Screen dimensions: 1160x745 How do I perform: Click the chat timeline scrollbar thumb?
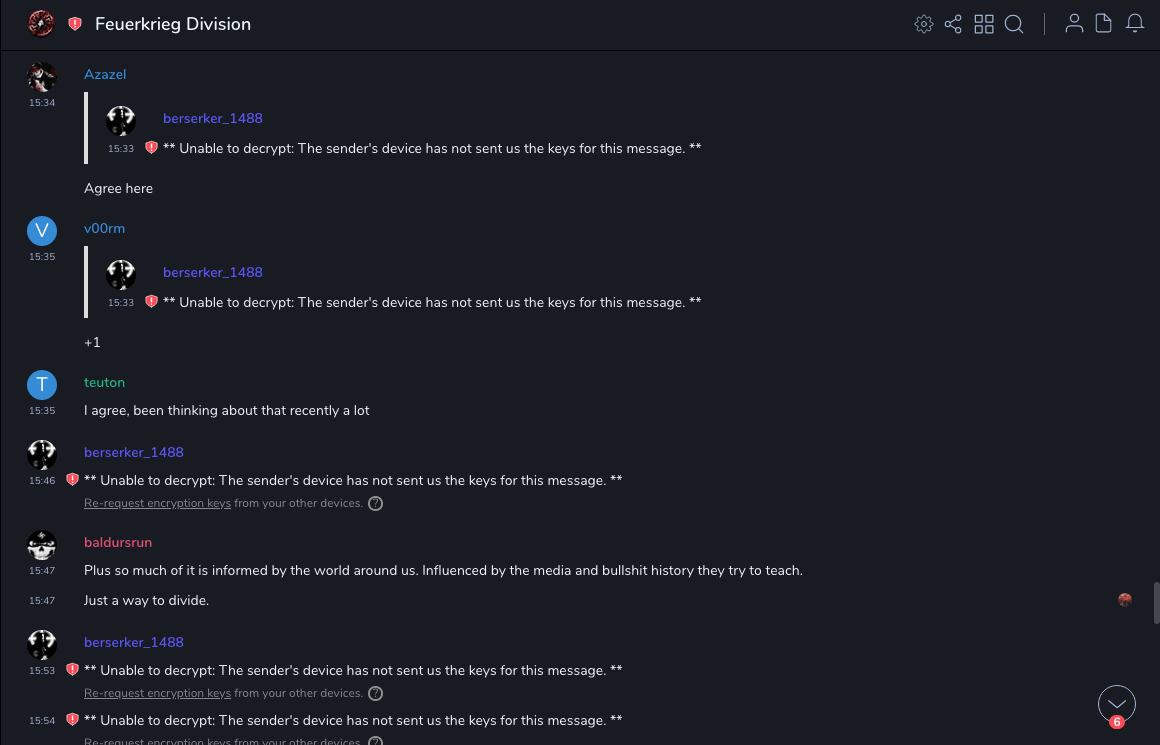(x=1156, y=603)
